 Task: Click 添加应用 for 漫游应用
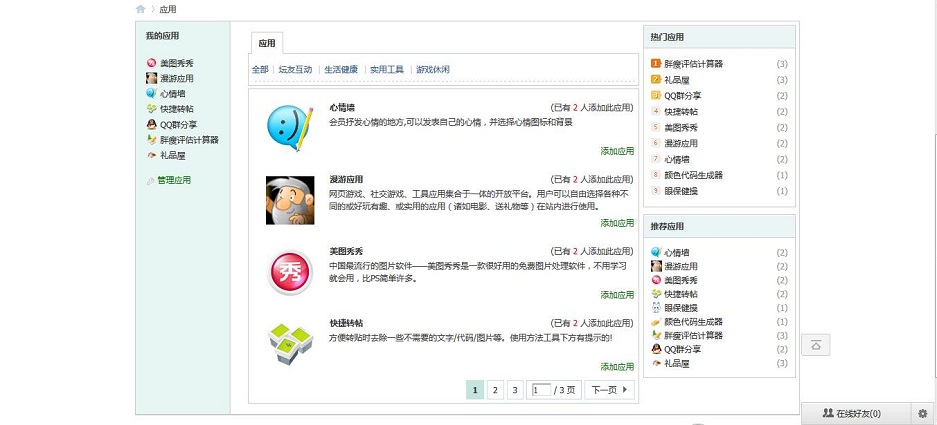click(617, 223)
